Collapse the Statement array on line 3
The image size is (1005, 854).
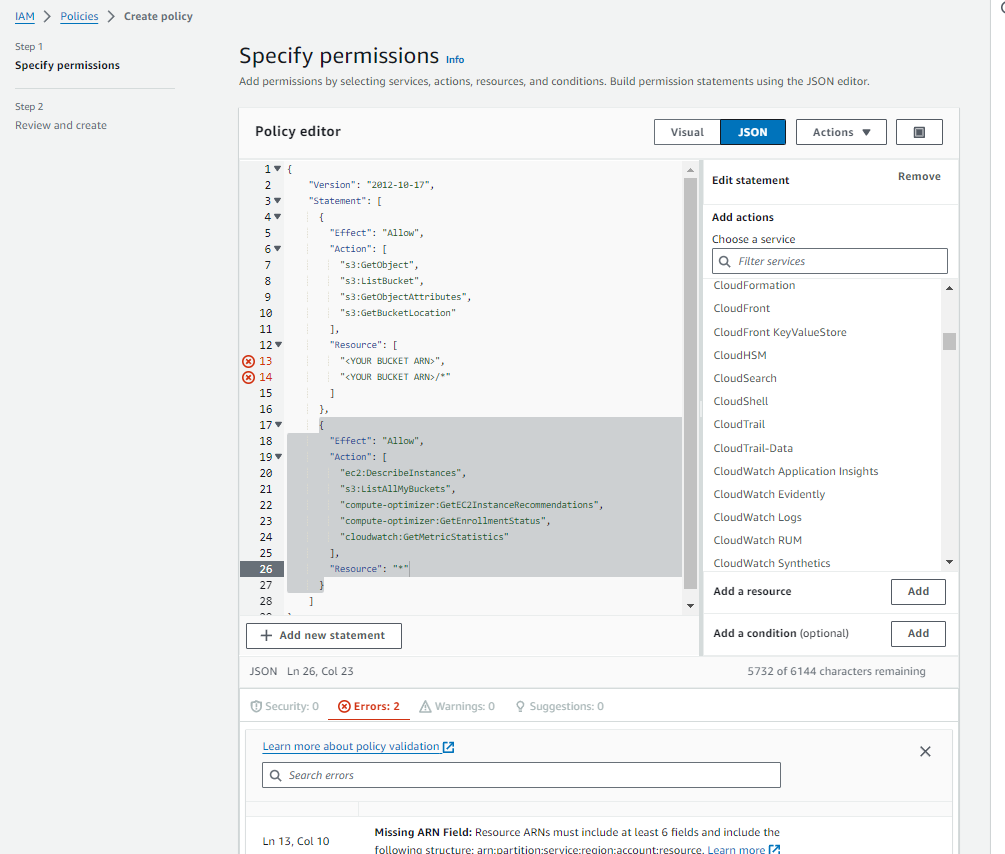click(277, 201)
